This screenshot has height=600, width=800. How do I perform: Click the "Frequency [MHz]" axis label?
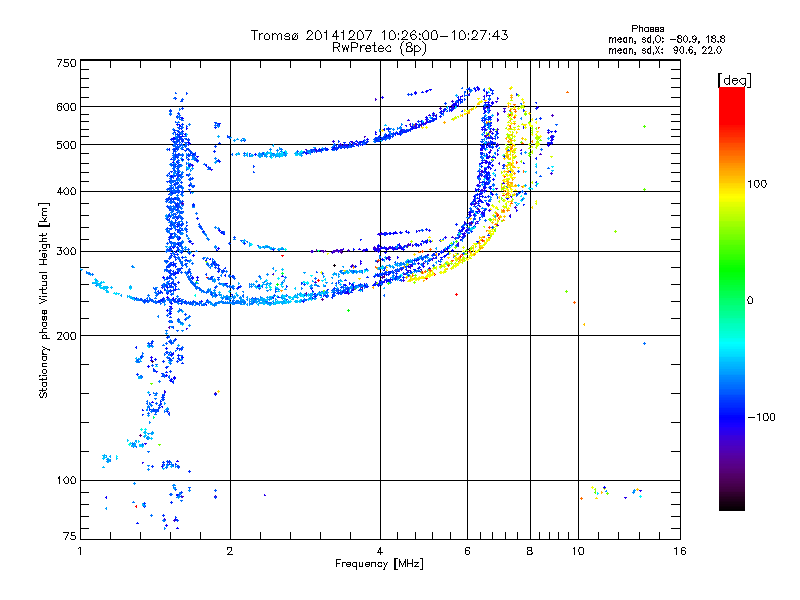click(x=379, y=564)
